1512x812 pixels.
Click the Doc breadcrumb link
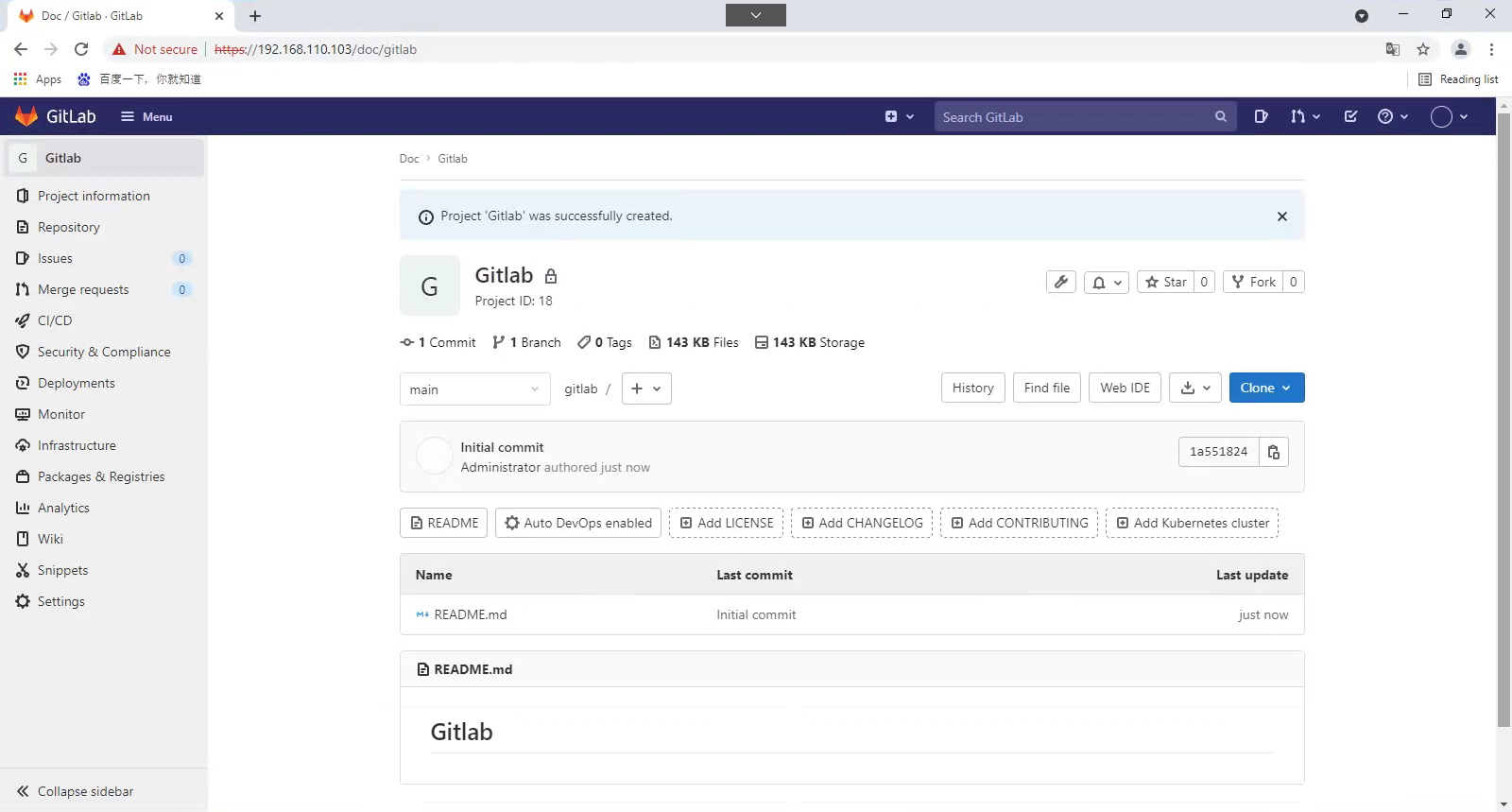tap(409, 159)
